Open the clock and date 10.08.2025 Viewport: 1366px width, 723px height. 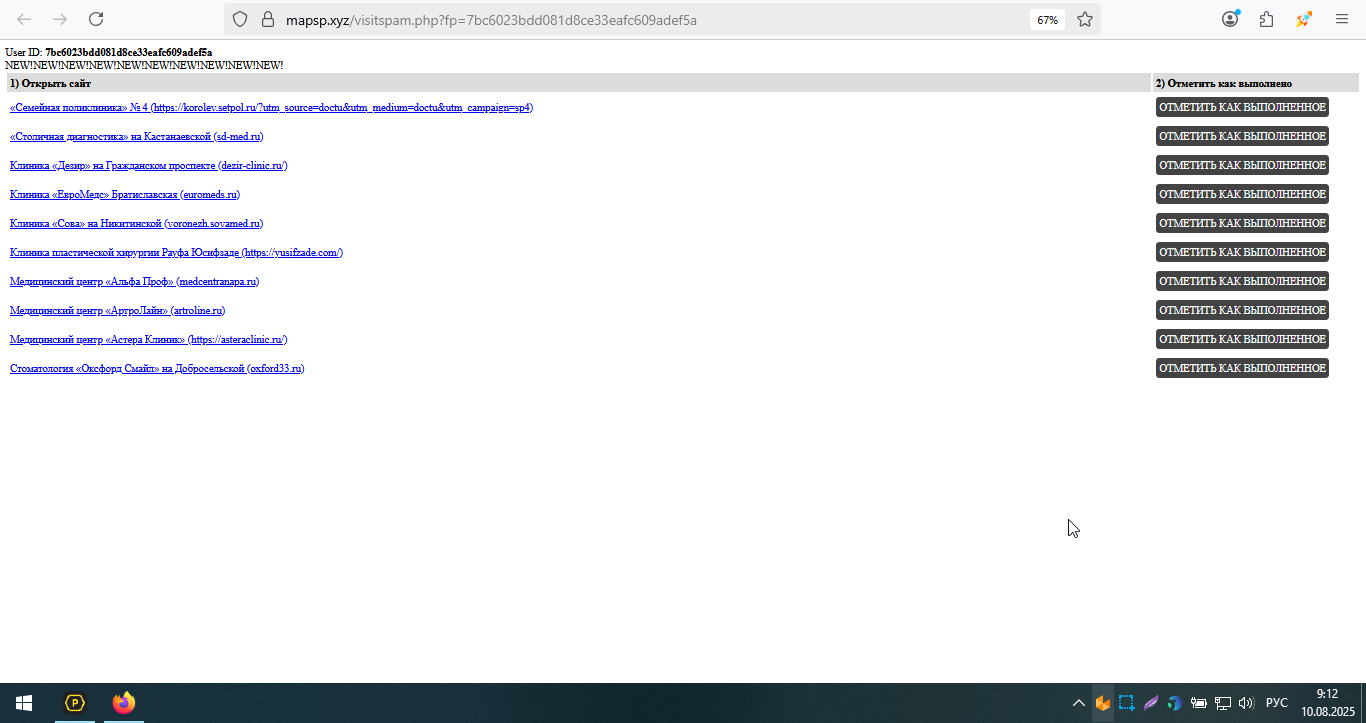[x=1327, y=703]
